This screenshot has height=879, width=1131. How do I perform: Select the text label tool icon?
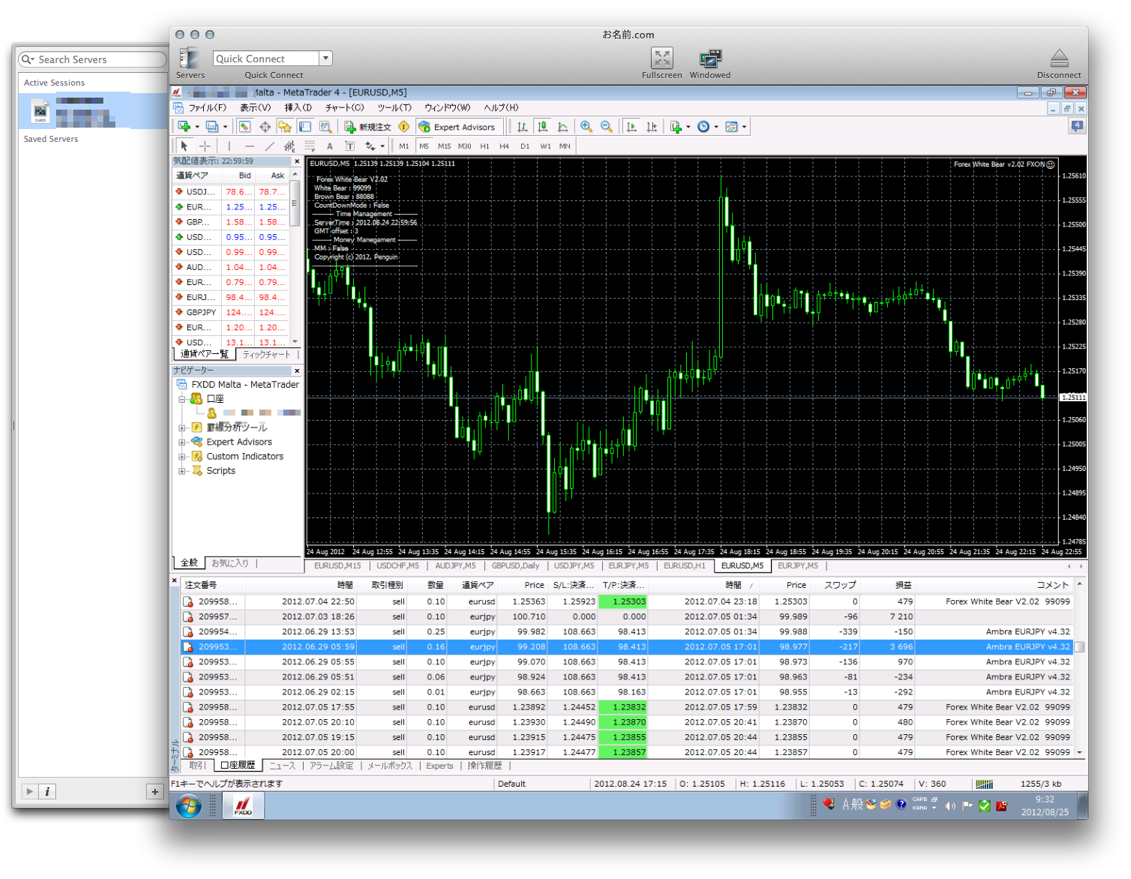click(350, 146)
